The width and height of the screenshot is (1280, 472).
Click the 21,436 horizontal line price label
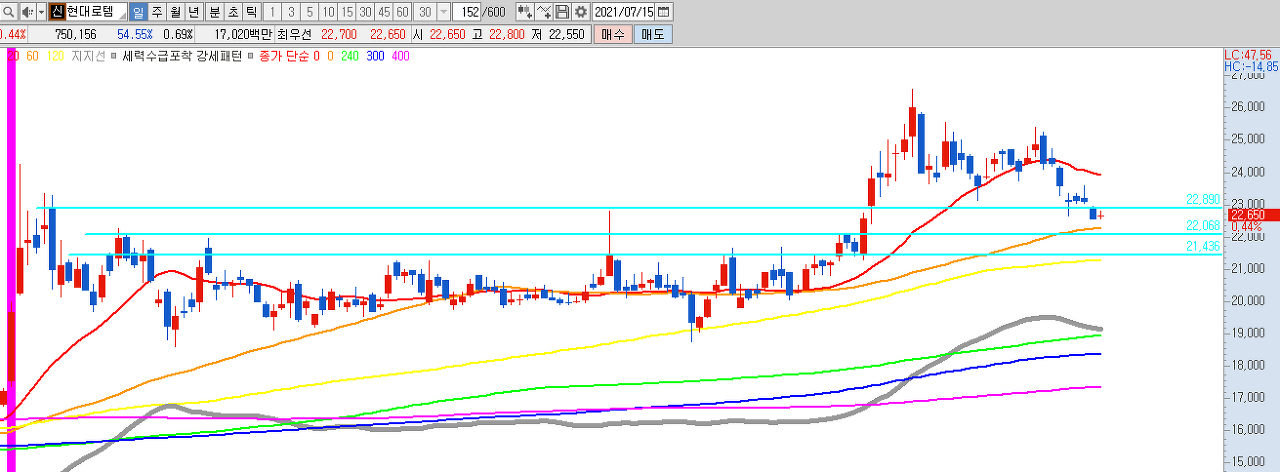1203,246
